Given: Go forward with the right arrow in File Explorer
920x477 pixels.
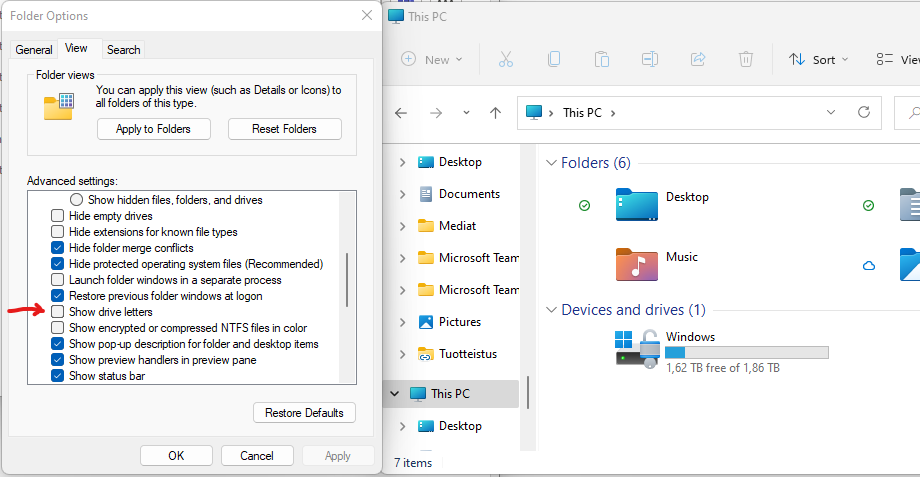Looking at the screenshot, I should point(436,113).
